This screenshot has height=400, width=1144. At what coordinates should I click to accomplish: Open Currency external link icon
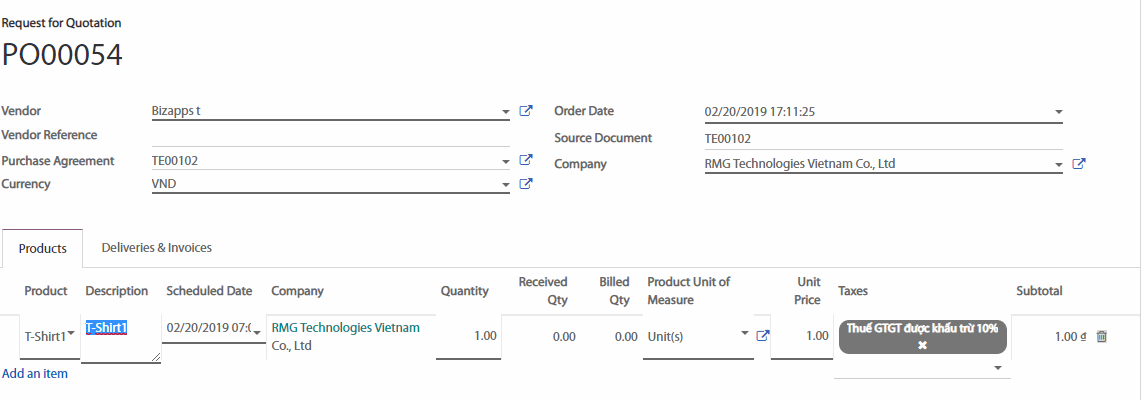pos(527,184)
